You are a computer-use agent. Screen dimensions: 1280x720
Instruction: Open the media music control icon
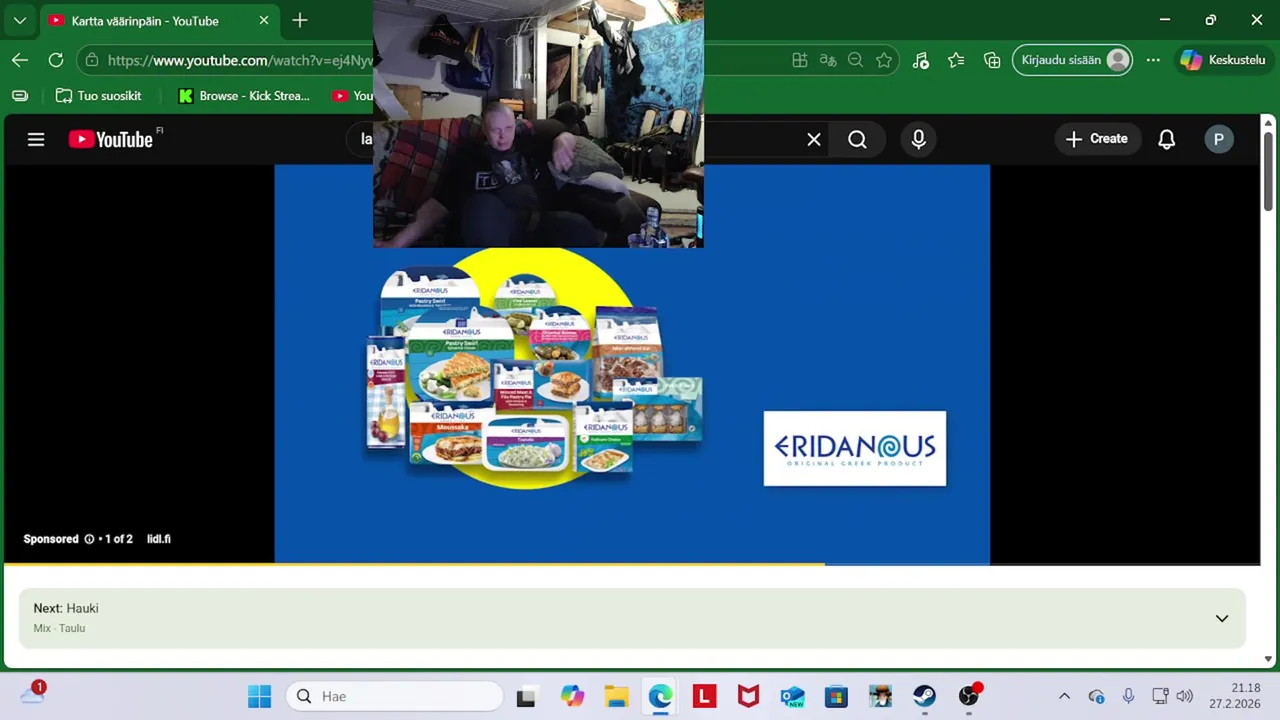coord(921,60)
